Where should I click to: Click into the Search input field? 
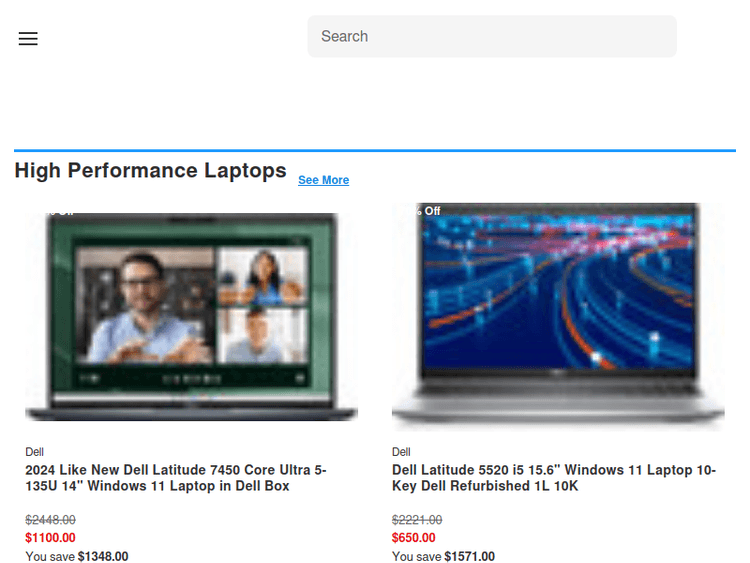[491, 36]
